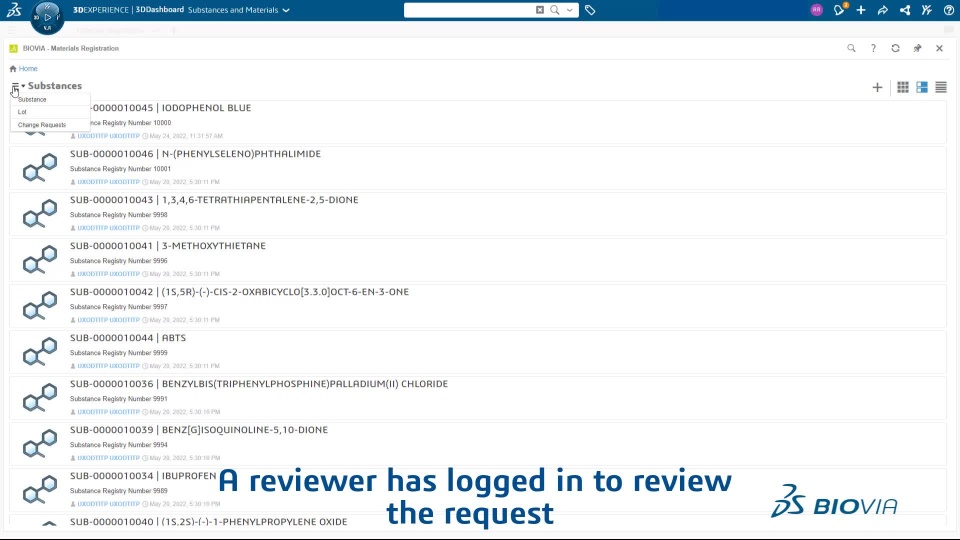Click the 3DDashboard brand label
Viewport: 960px width, 540px height.
pos(159,10)
